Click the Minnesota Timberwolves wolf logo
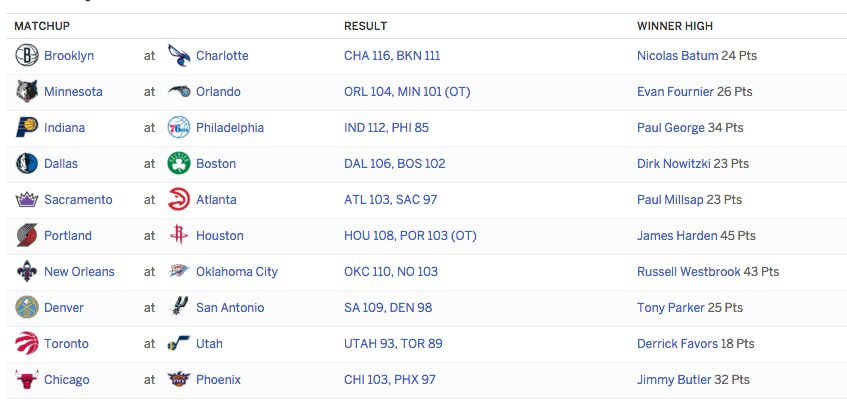 (26, 92)
